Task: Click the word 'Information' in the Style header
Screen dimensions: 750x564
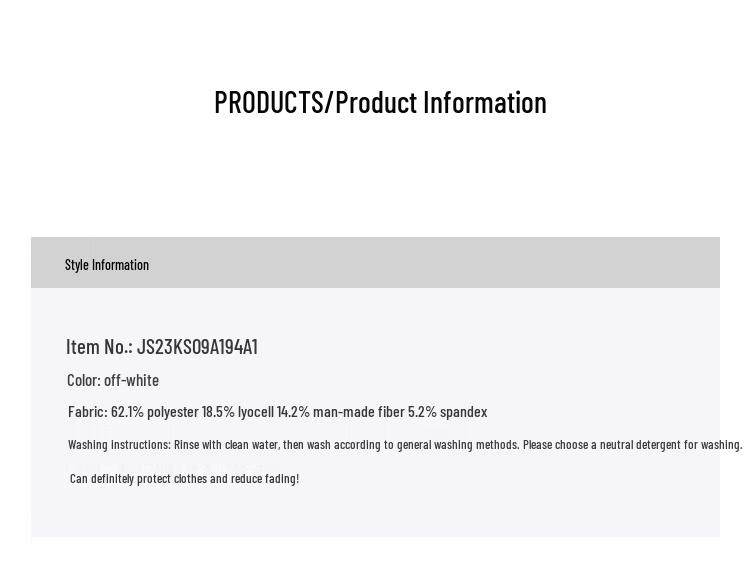Action: [x=120, y=265]
